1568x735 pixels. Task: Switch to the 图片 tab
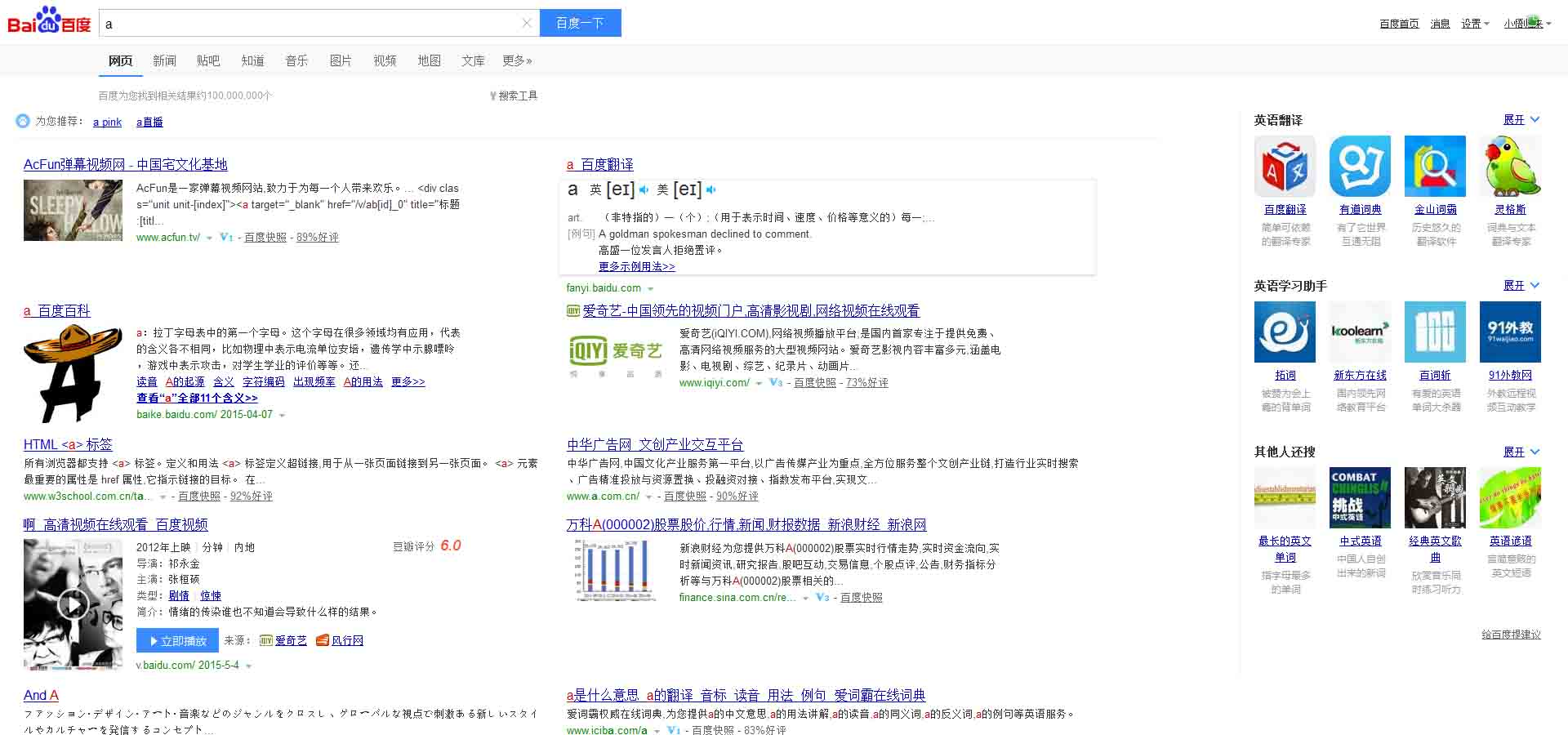(x=341, y=60)
